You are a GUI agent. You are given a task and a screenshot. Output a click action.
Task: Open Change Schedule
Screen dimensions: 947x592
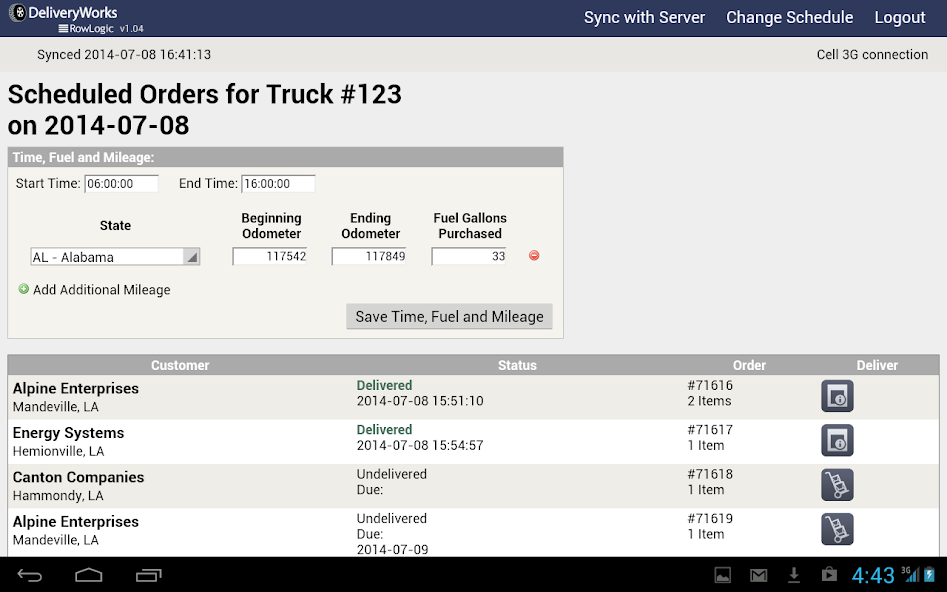pyautogui.click(x=789, y=17)
